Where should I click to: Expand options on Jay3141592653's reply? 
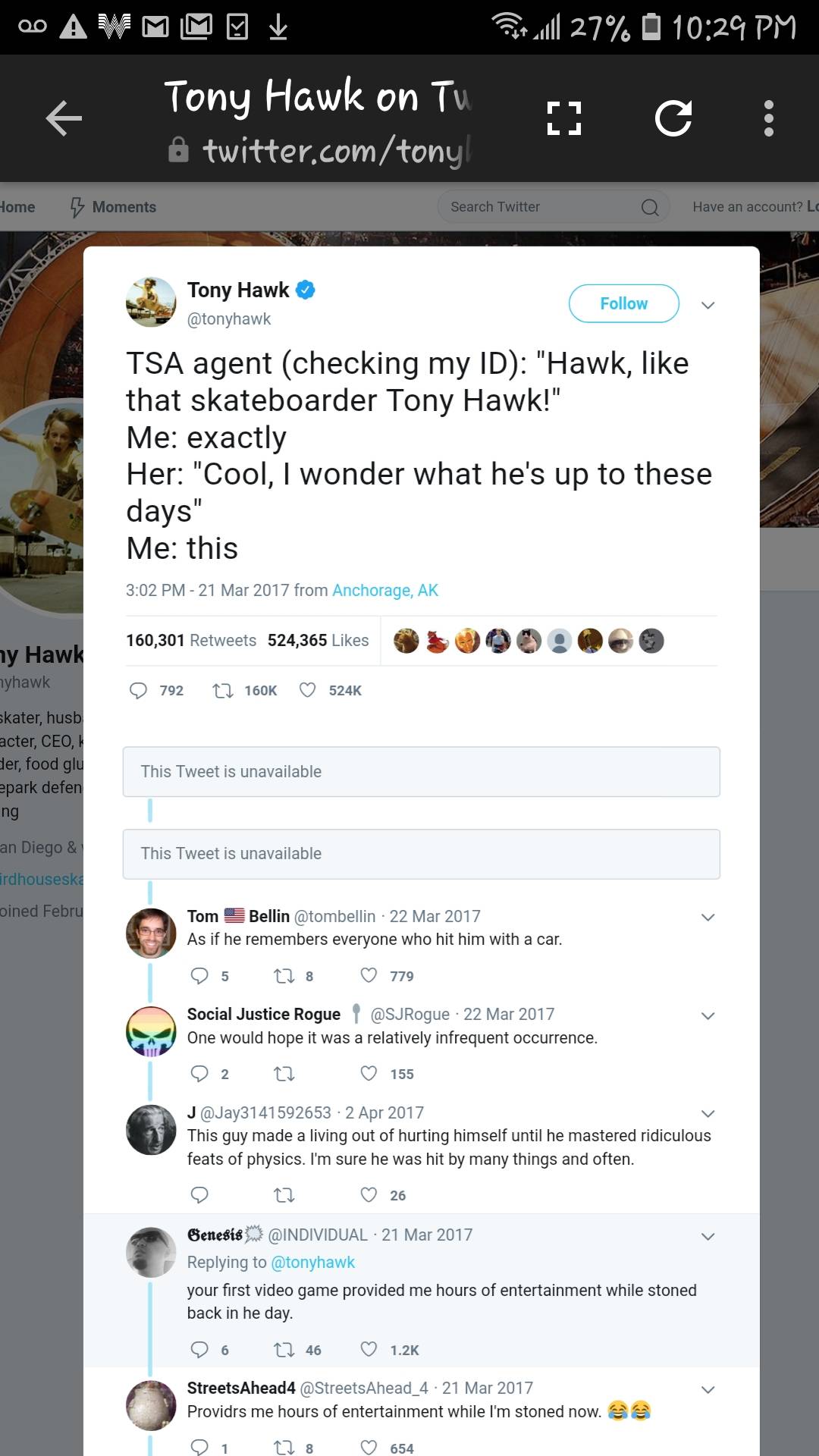[x=708, y=1113]
